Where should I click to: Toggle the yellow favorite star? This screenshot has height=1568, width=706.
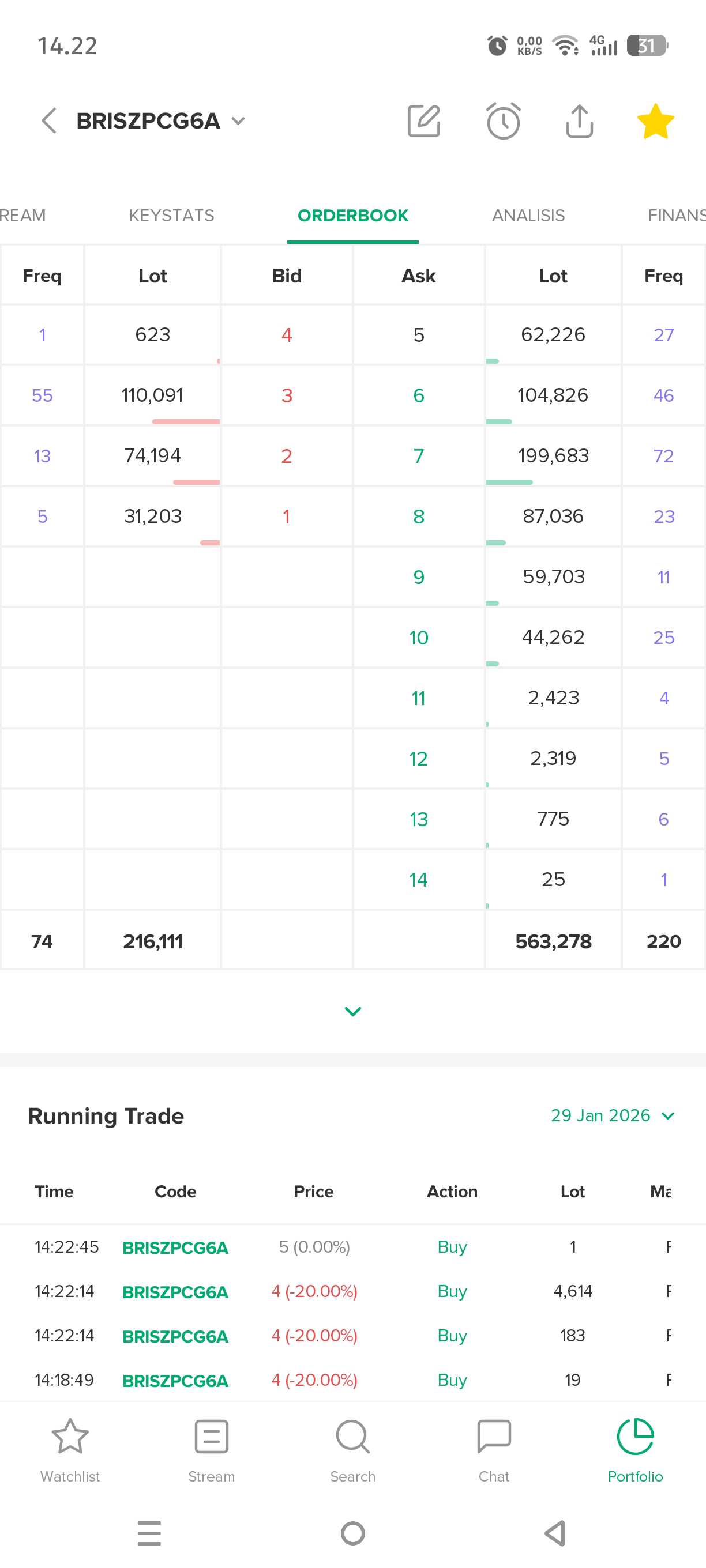tap(655, 120)
